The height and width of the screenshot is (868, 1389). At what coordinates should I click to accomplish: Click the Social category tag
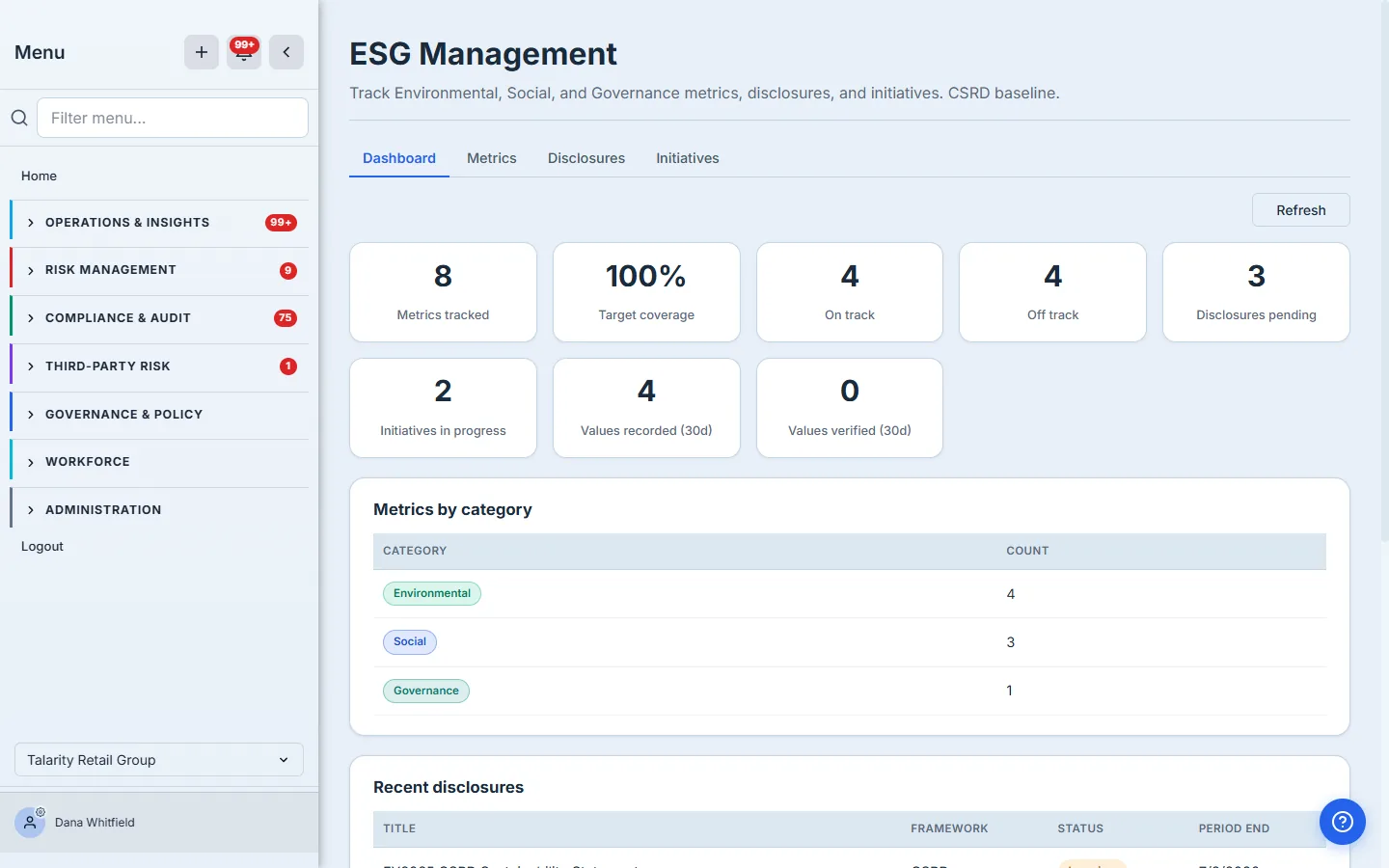point(410,642)
